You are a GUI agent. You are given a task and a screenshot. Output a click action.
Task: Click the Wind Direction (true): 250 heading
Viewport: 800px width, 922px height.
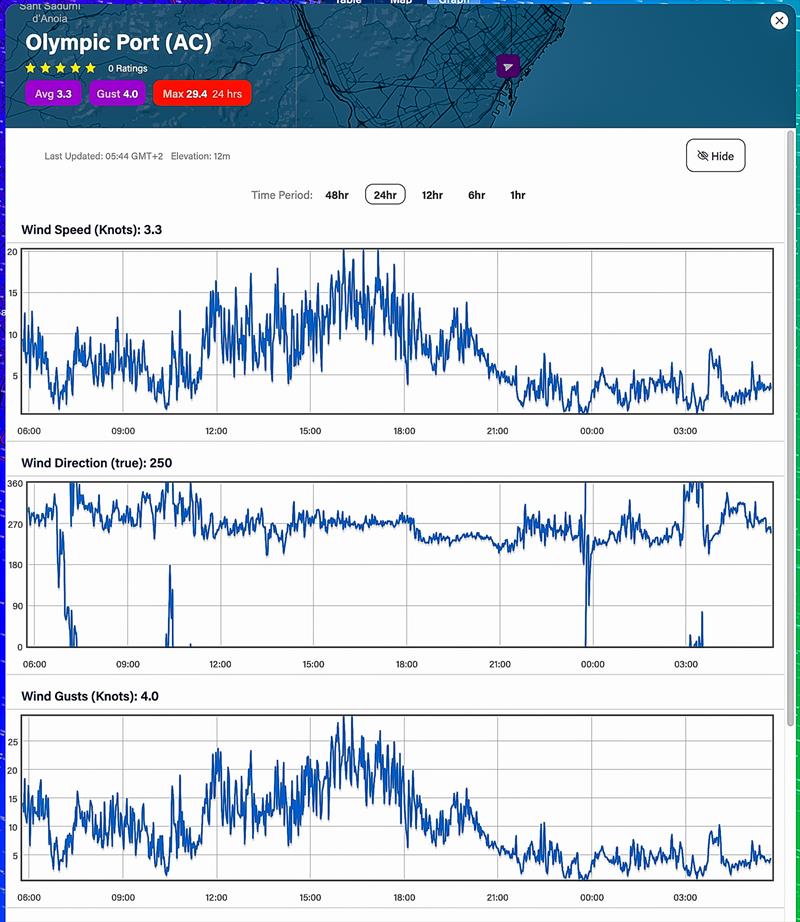click(96, 463)
